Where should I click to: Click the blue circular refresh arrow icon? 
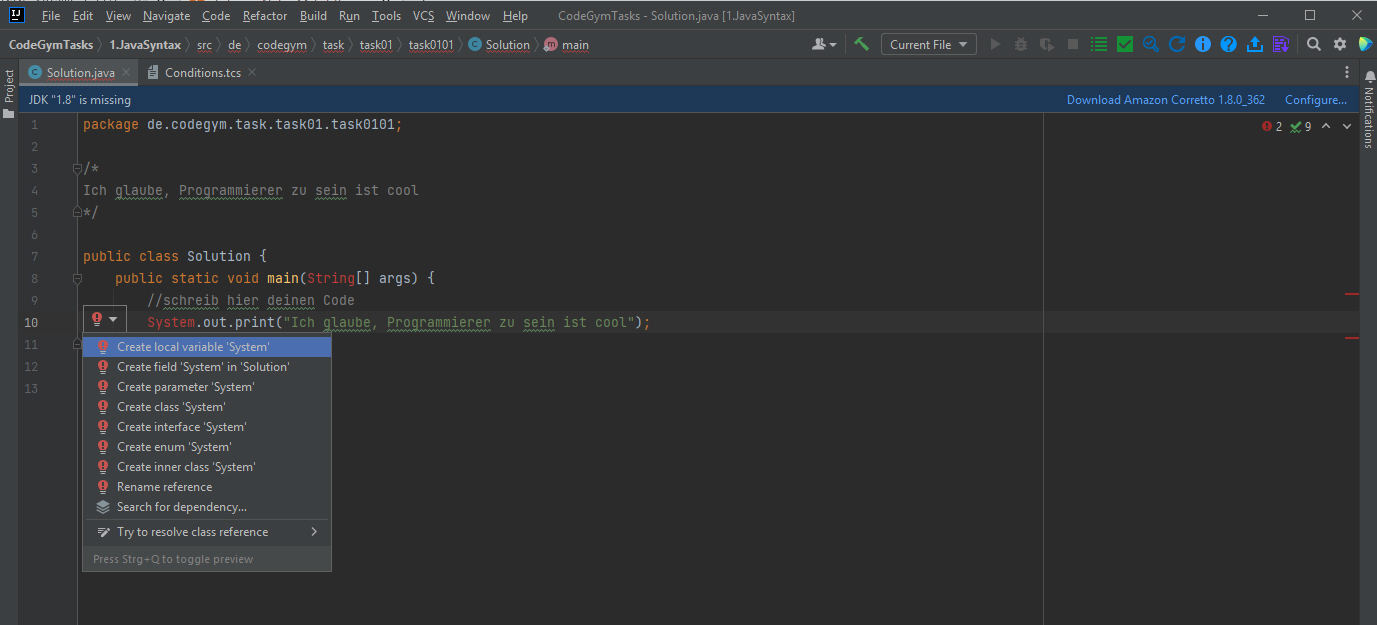[x=1177, y=44]
